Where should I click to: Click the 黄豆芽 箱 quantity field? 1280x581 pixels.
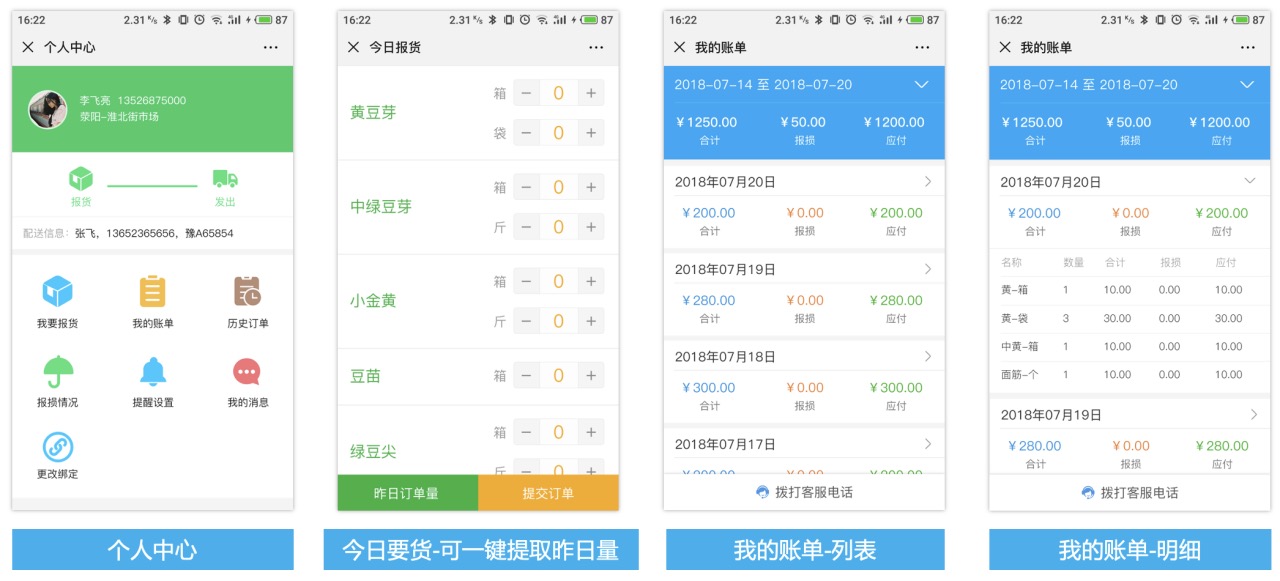[x=558, y=93]
